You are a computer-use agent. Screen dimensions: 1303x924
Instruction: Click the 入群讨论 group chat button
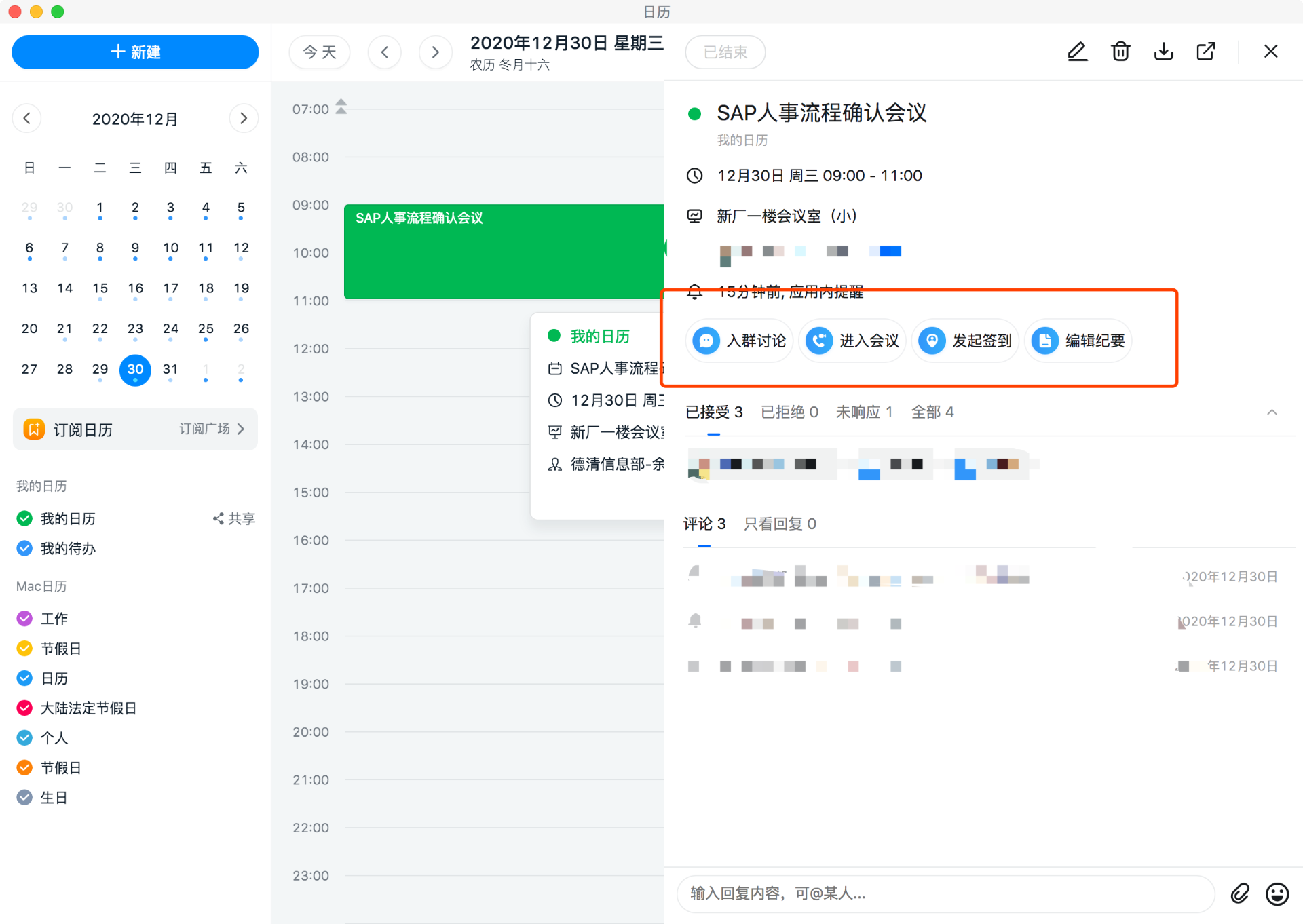point(740,341)
